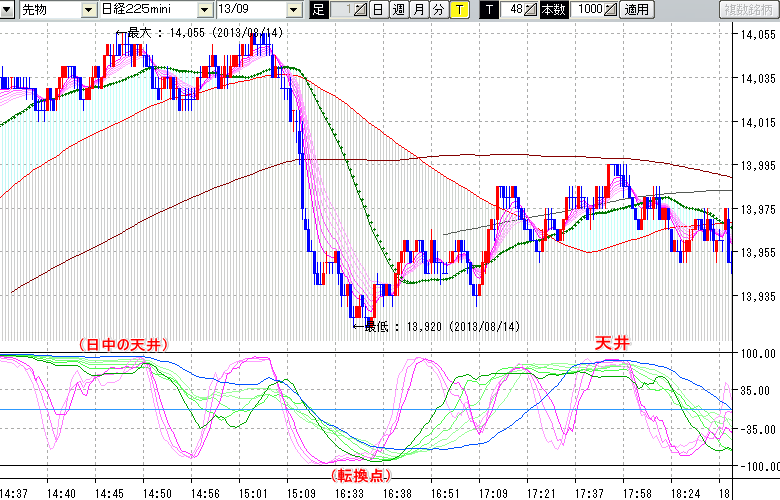Viewport: 780px width, 500px height.
Task: Click the 複数銘柄 multiple symbols button
Action: pyautogui.click(x=749, y=10)
